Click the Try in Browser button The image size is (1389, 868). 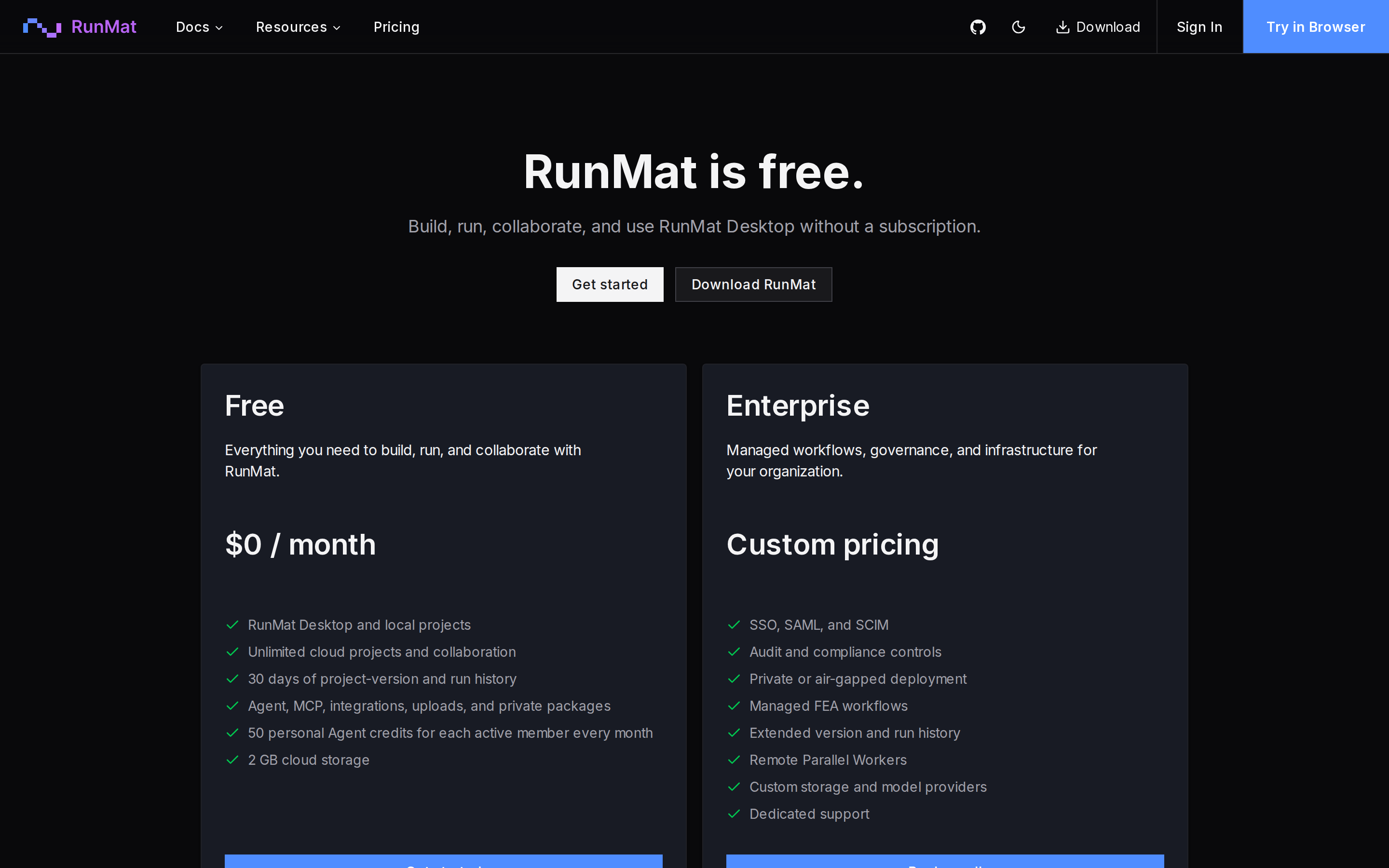(1316, 27)
